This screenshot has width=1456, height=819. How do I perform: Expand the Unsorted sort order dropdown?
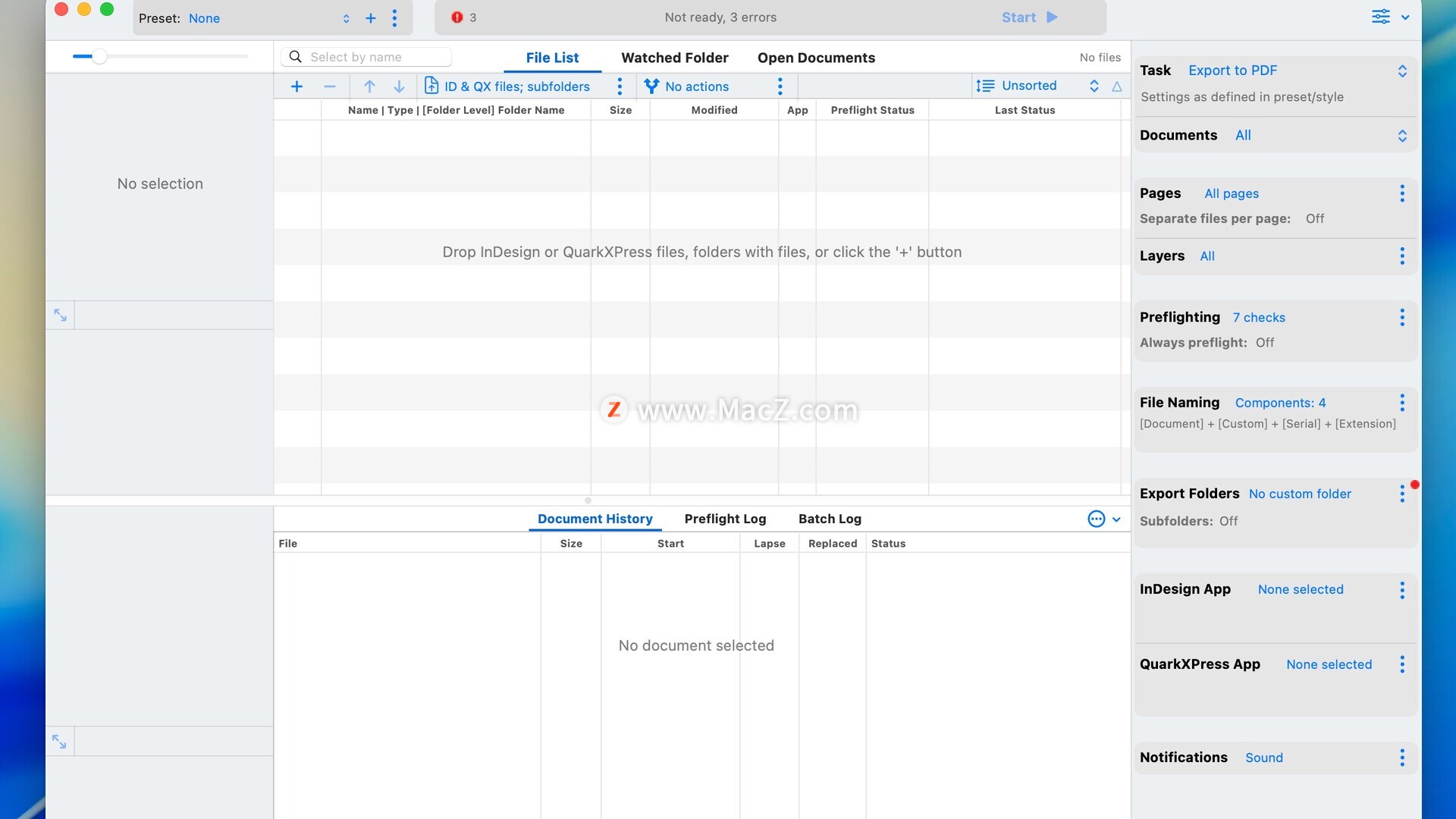pos(1094,86)
